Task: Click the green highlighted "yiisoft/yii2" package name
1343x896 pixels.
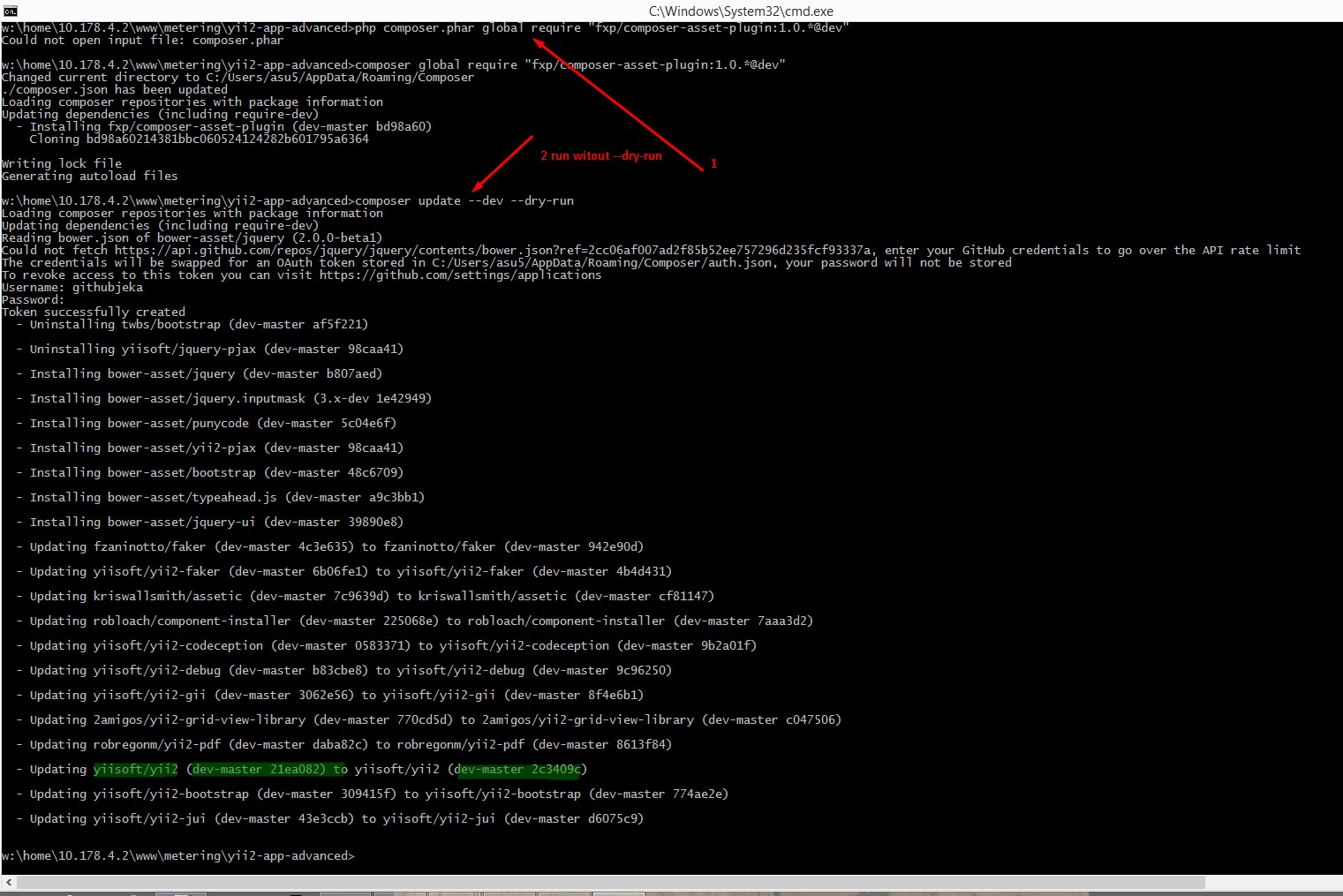Action: (136, 769)
